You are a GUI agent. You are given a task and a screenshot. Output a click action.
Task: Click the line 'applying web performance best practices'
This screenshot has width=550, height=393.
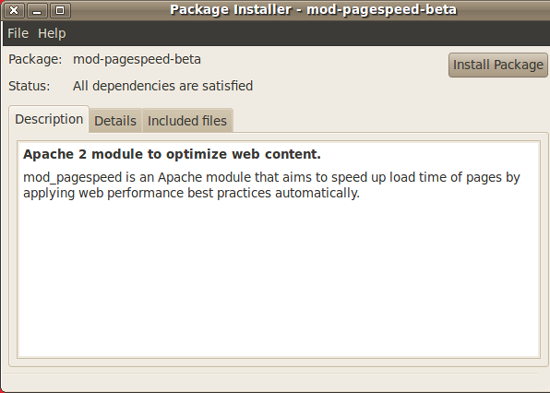pos(192,193)
